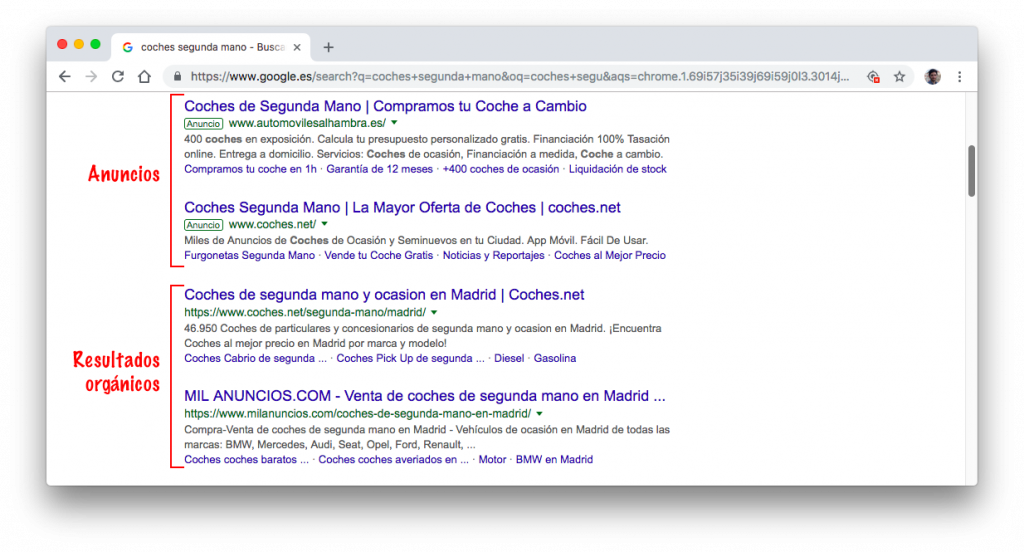Image resolution: width=1024 pixels, height=552 pixels.
Task: Click the 'Motor' sitelink
Action: [x=492, y=459]
